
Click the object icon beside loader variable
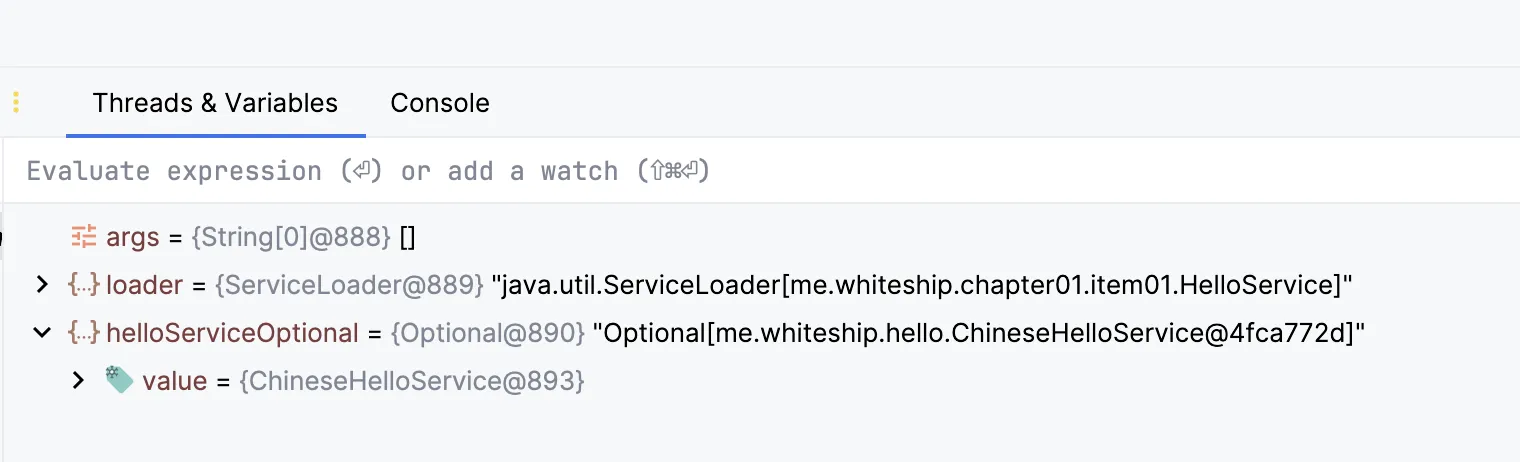coord(83,285)
